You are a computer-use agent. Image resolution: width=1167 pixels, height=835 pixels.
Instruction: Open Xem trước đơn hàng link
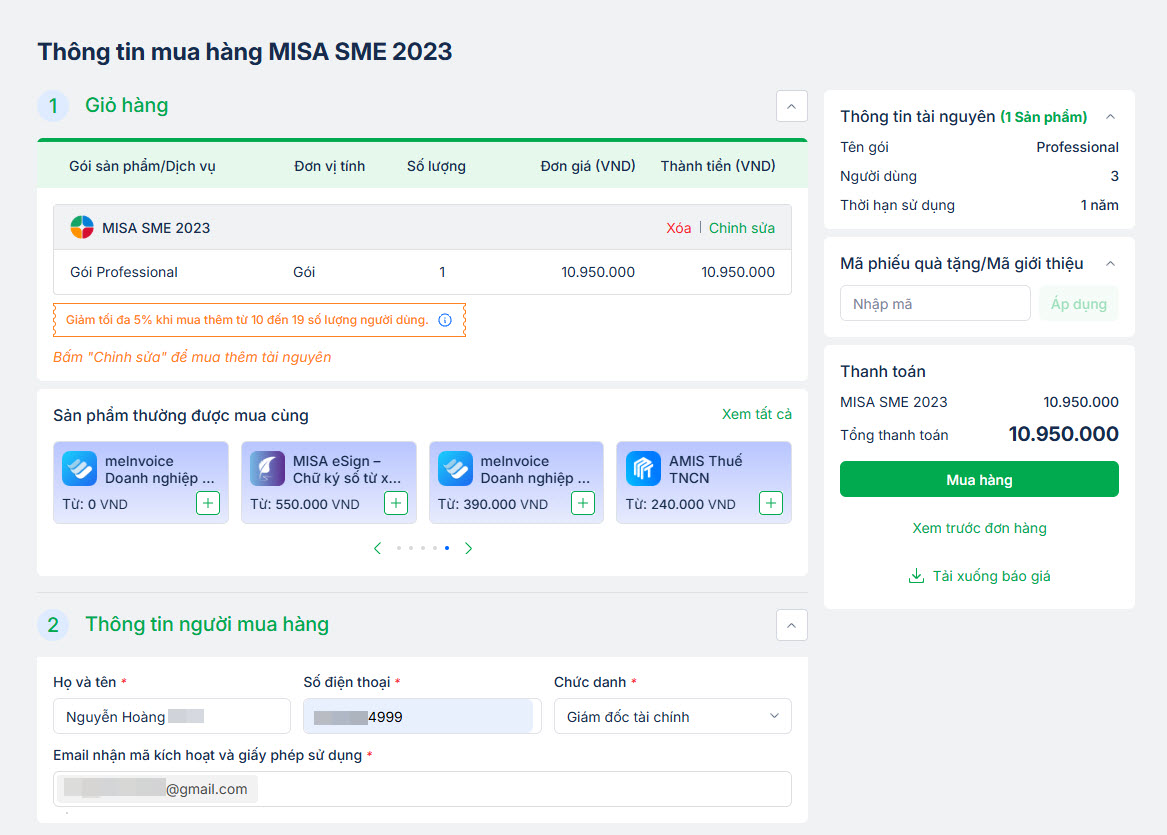979,528
